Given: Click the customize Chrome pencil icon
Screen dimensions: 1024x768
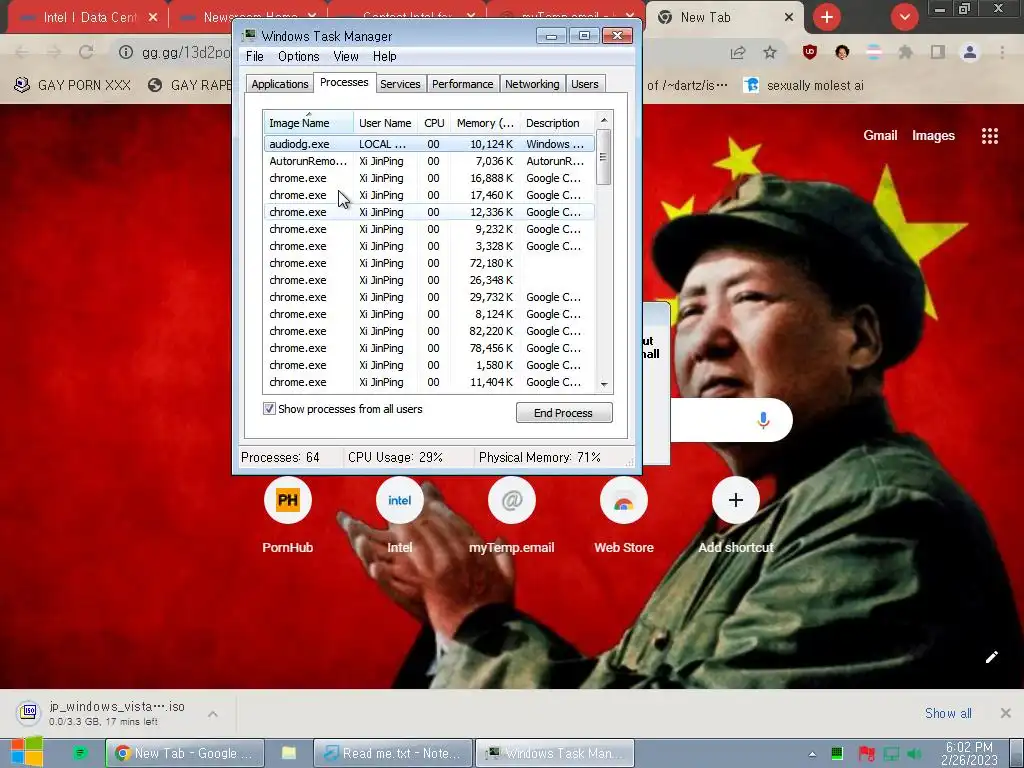Looking at the screenshot, I should point(991,657).
